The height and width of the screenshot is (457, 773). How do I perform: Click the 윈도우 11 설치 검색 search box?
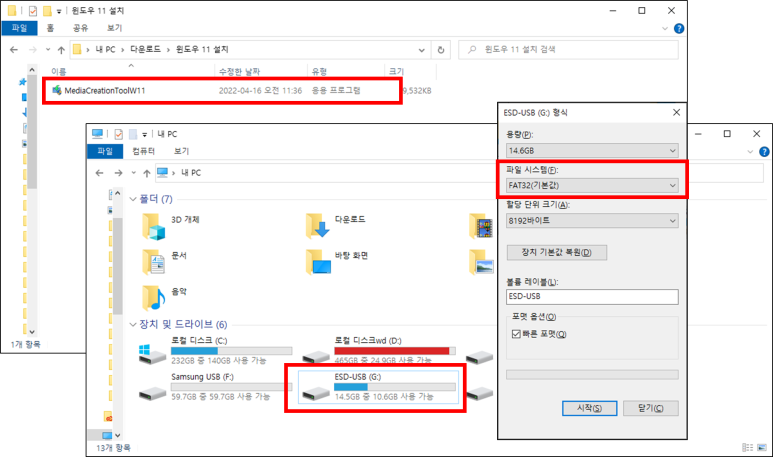pyautogui.click(x=568, y=50)
